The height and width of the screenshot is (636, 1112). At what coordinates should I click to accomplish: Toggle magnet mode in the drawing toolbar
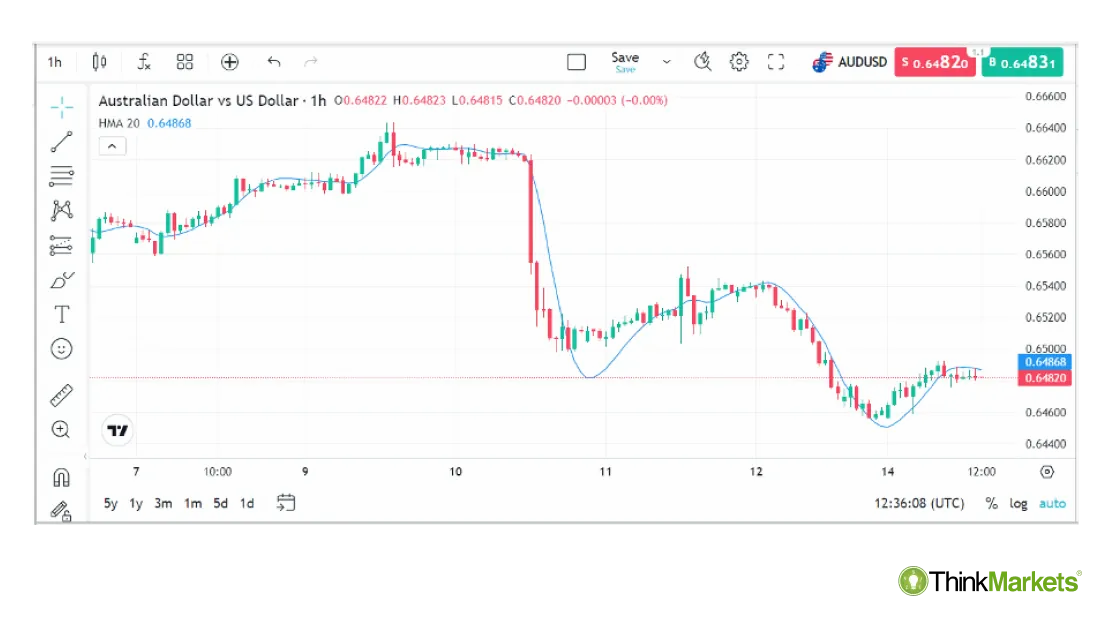(62, 478)
